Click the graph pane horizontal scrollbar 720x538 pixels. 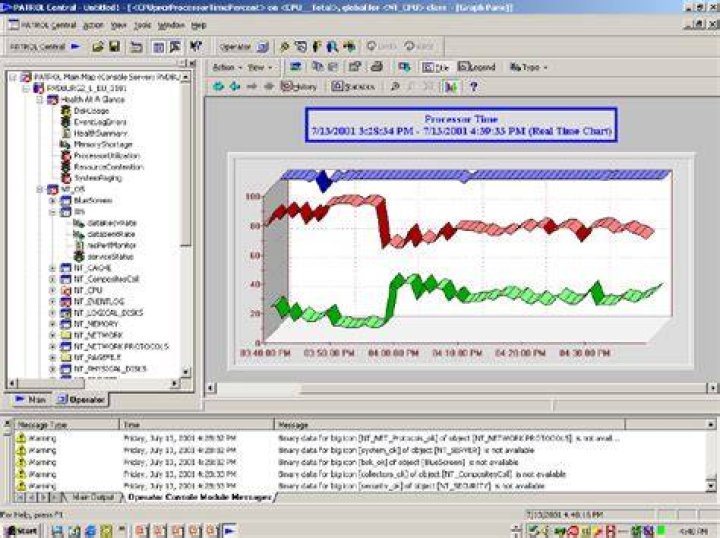[459, 388]
